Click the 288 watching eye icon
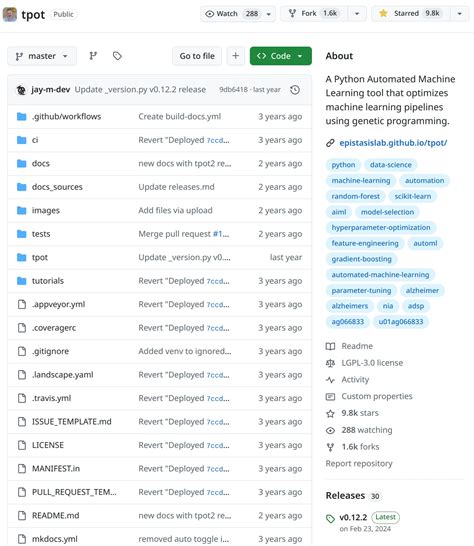The image size is (474, 546). coord(330,430)
